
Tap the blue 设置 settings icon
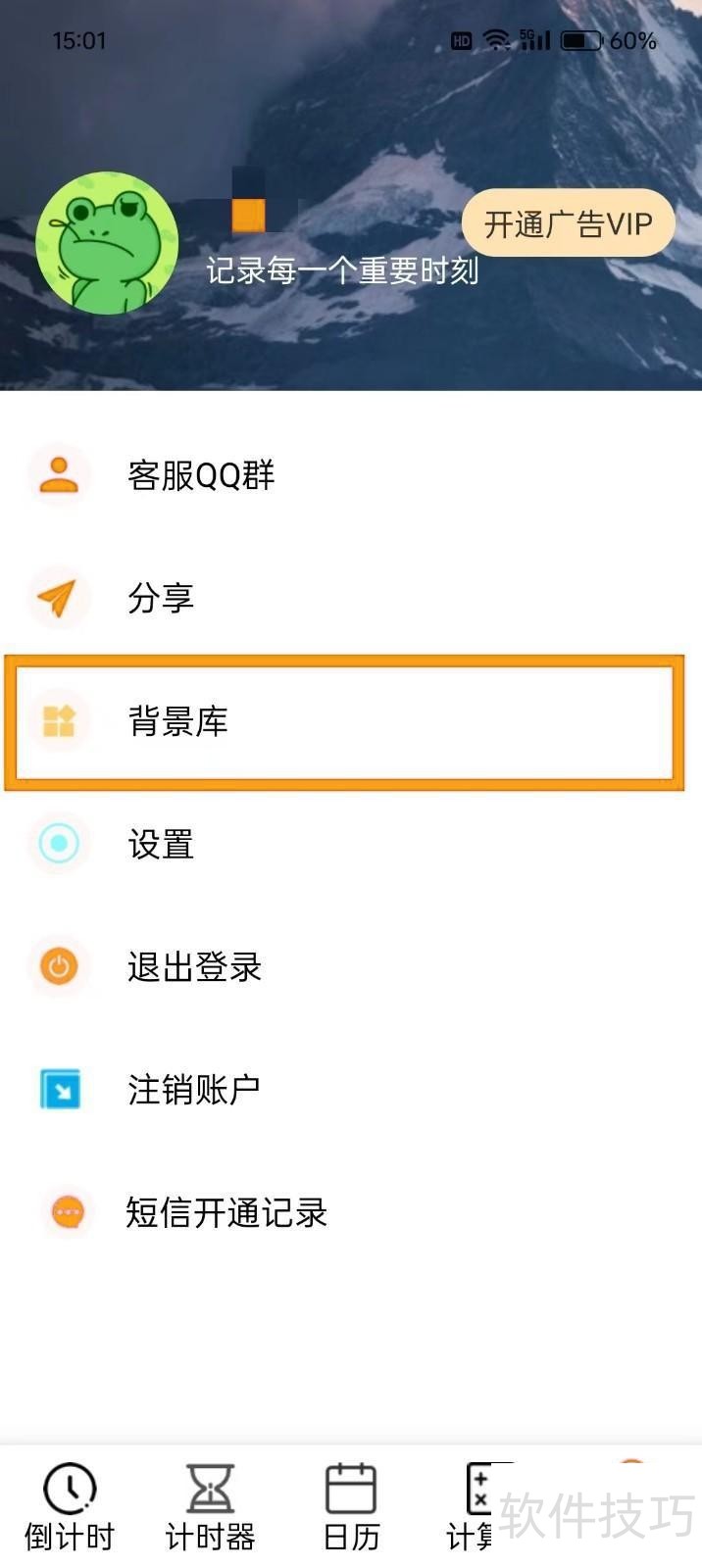pos(59,844)
